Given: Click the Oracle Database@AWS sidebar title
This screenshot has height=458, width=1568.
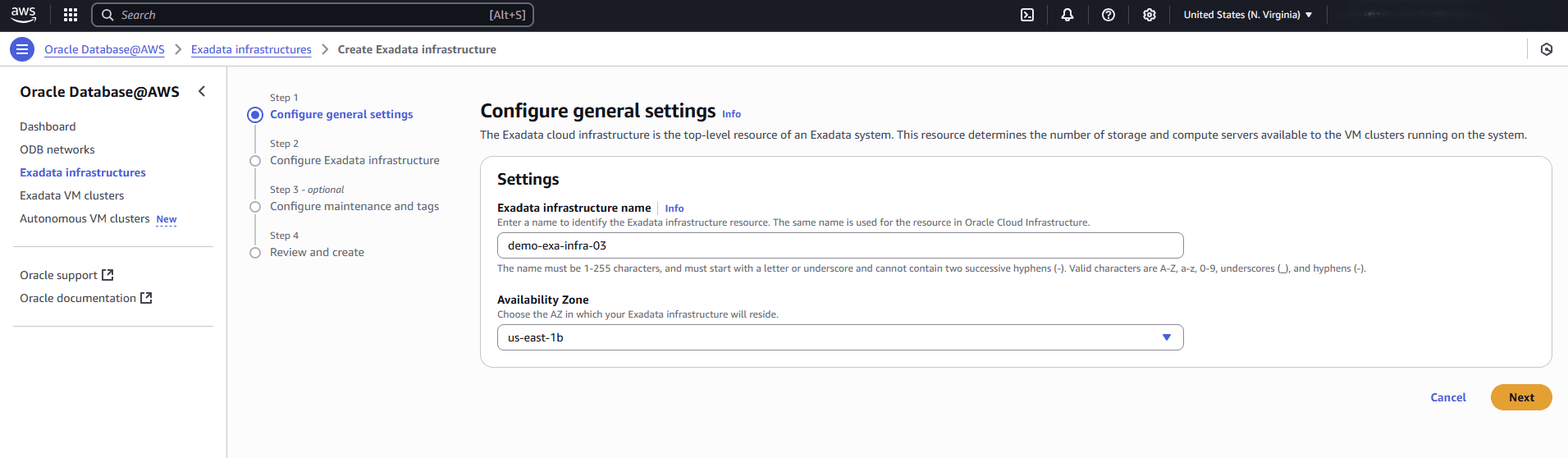Looking at the screenshot, I should click(99, 92).
